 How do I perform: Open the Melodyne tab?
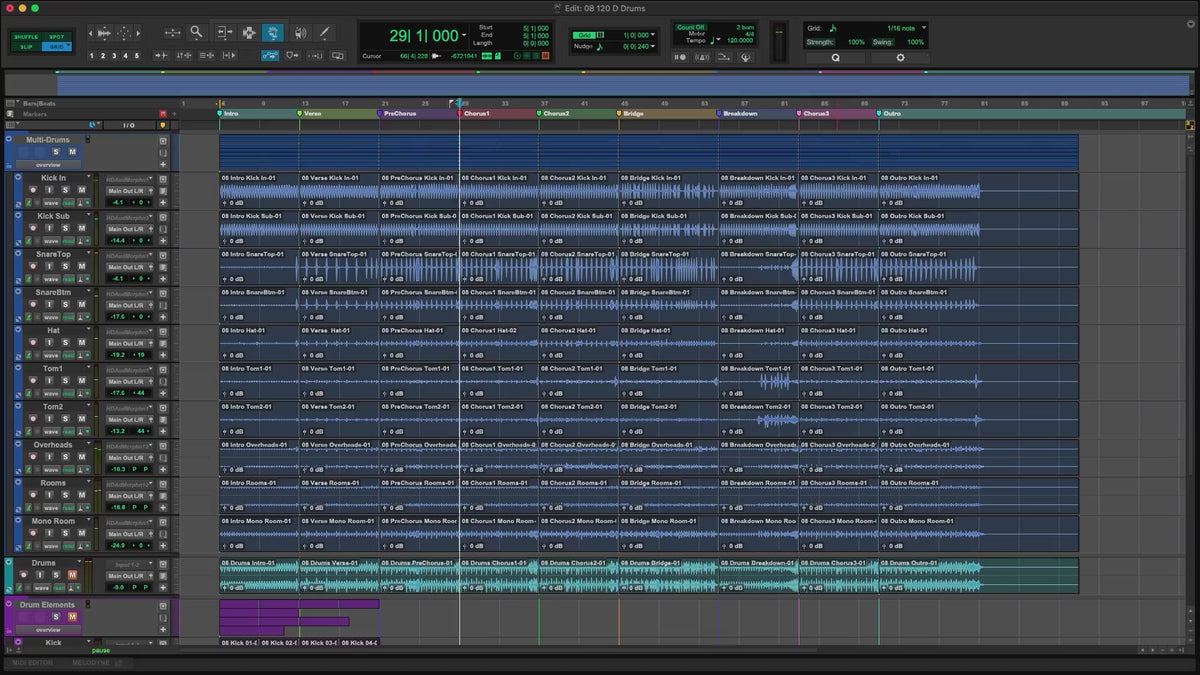(x=92, y=663)
